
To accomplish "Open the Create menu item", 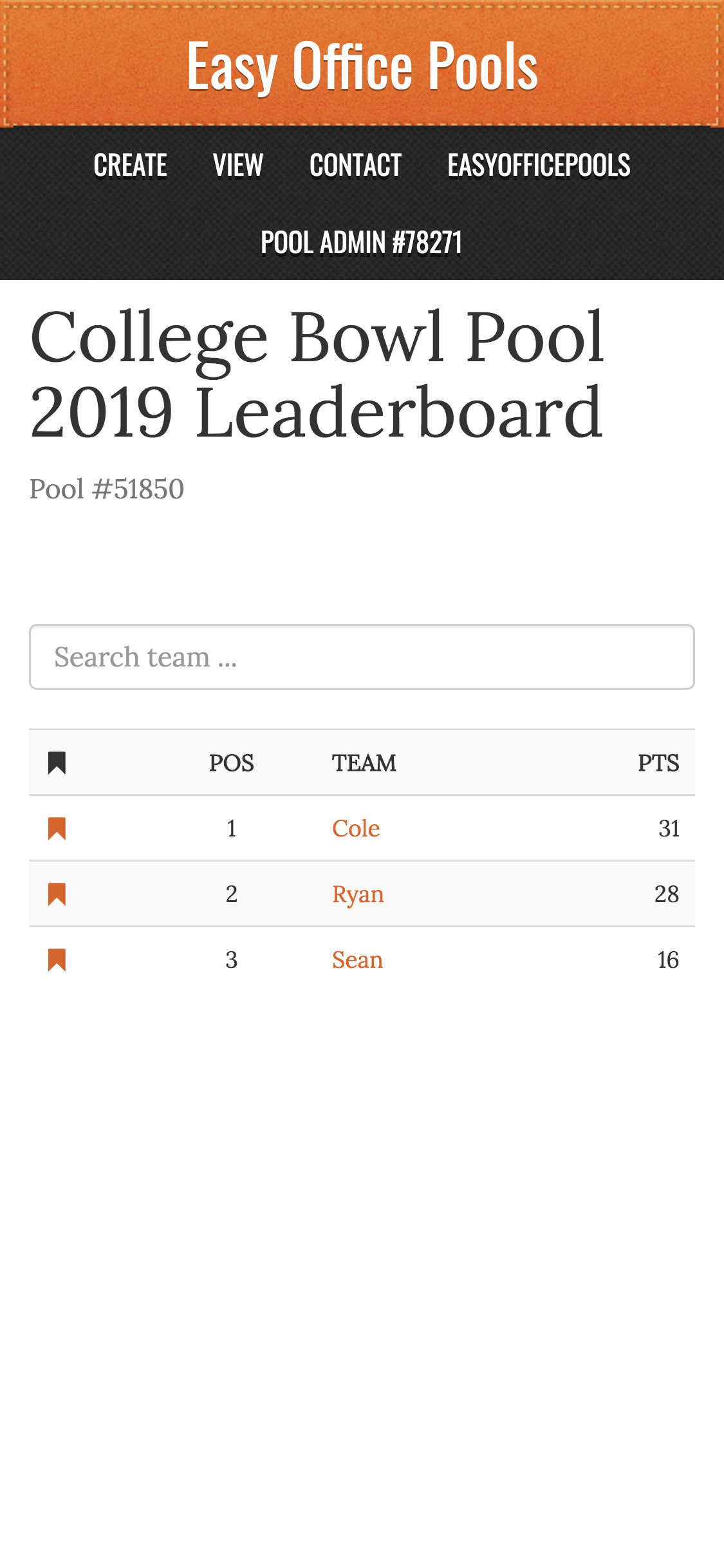I will click(130, 165).
